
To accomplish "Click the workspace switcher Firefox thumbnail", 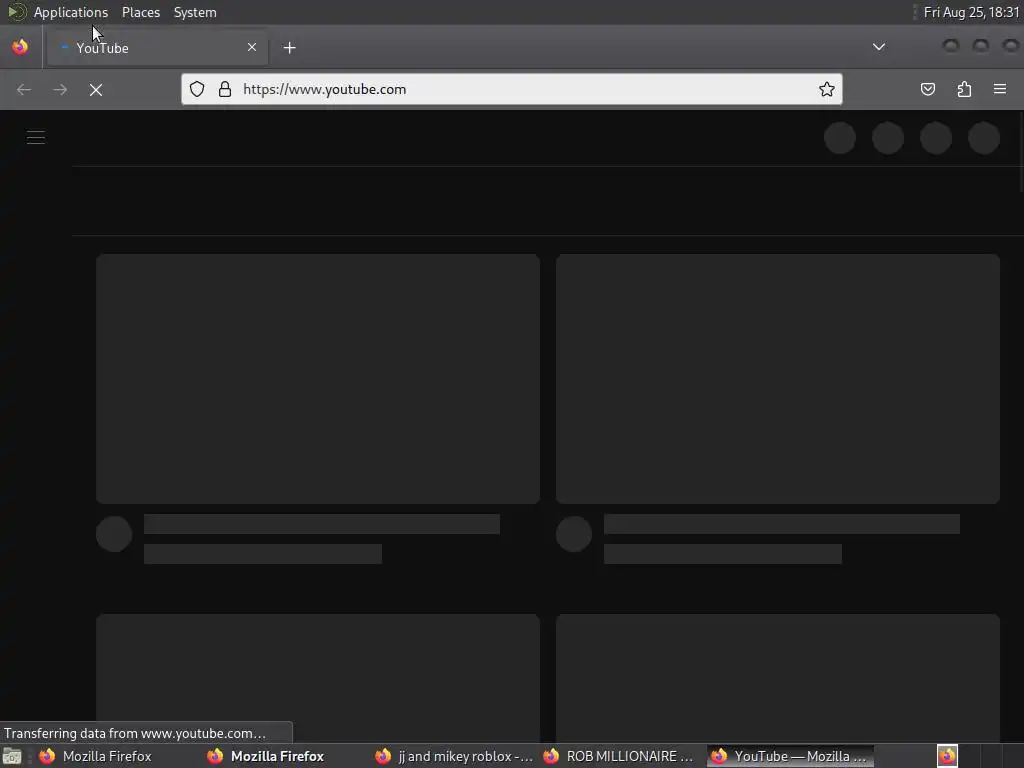I will click(948, 756).
